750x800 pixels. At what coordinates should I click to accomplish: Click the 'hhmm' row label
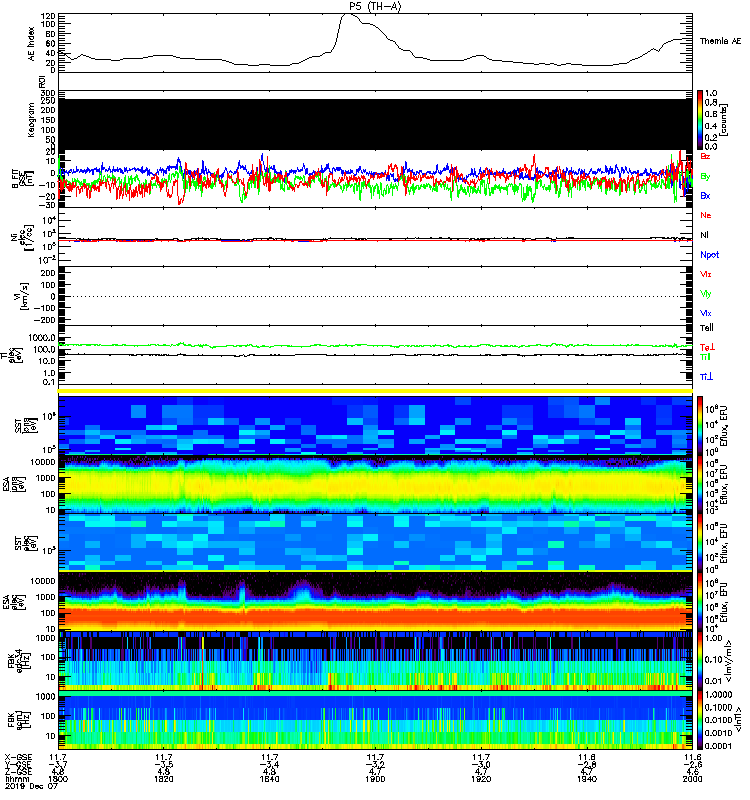point(15,779)
